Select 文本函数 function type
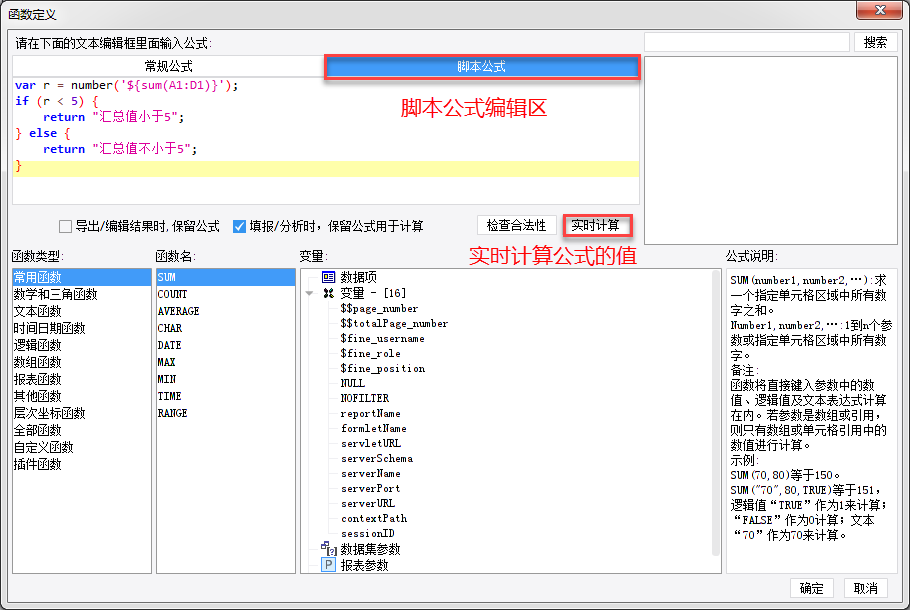 [x=81, y=311]
